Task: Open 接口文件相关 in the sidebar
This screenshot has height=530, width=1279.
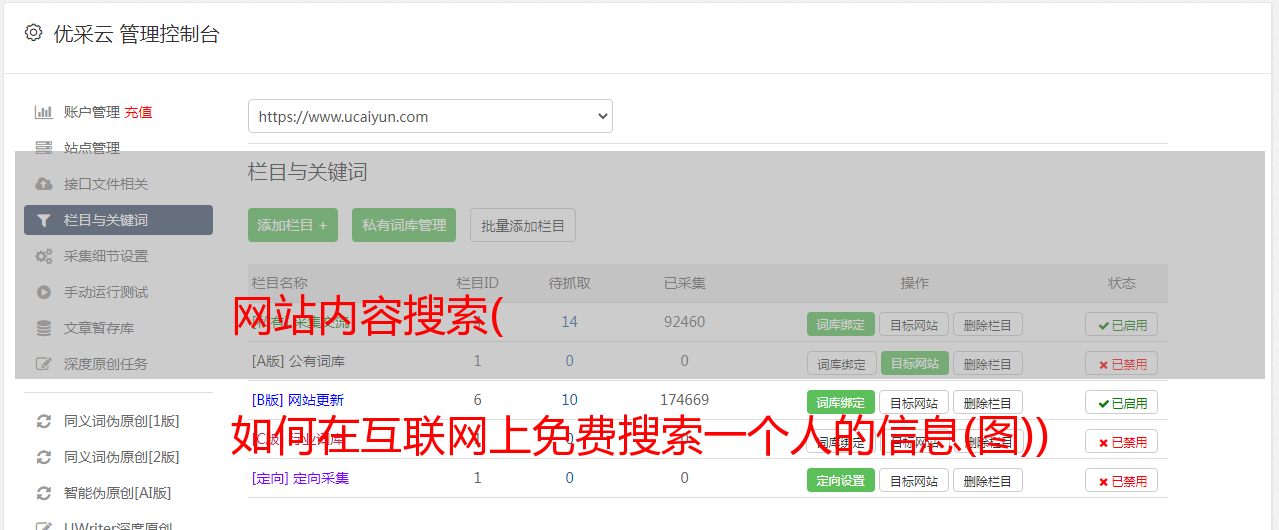Action: point(106,184)
